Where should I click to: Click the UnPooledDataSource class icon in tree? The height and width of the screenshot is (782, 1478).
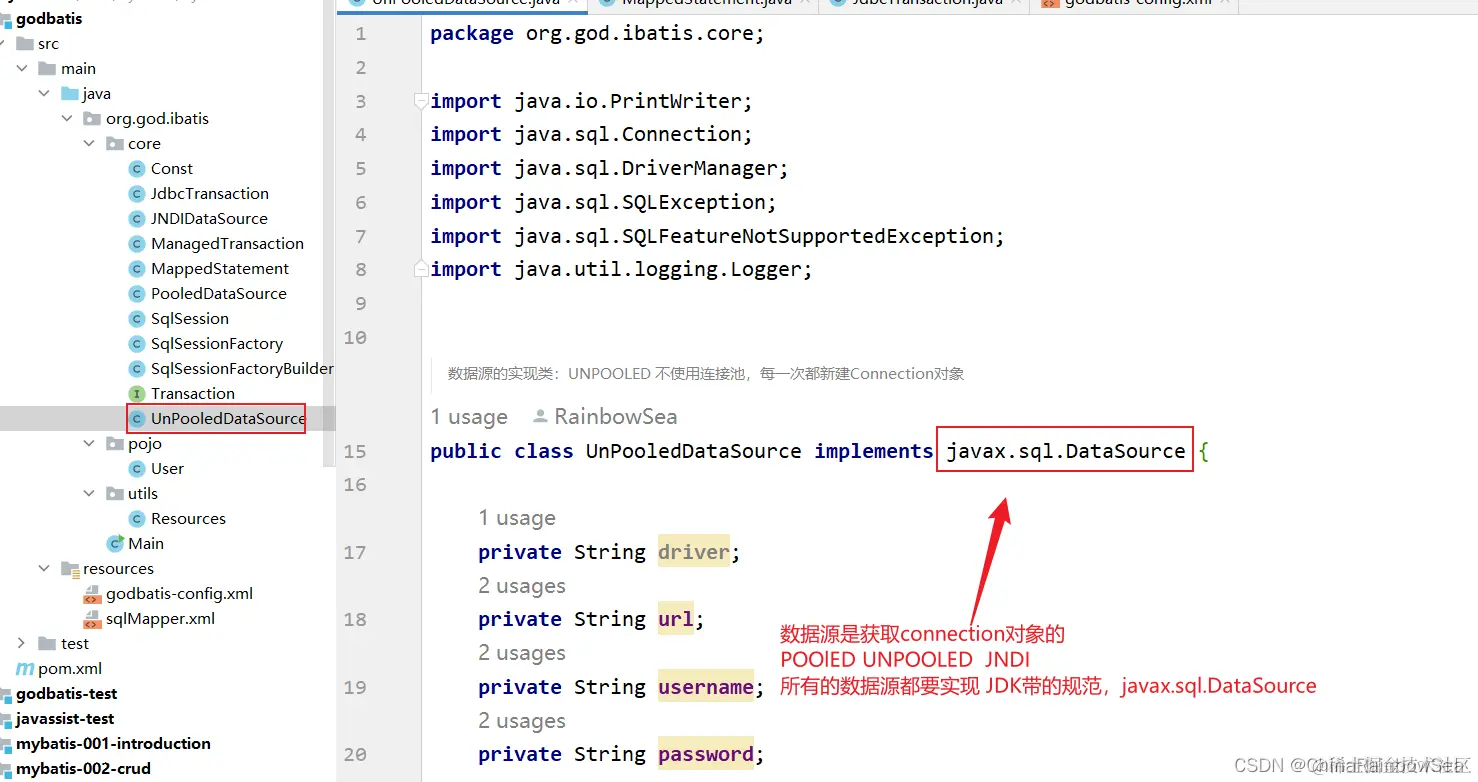coord(137,419)
